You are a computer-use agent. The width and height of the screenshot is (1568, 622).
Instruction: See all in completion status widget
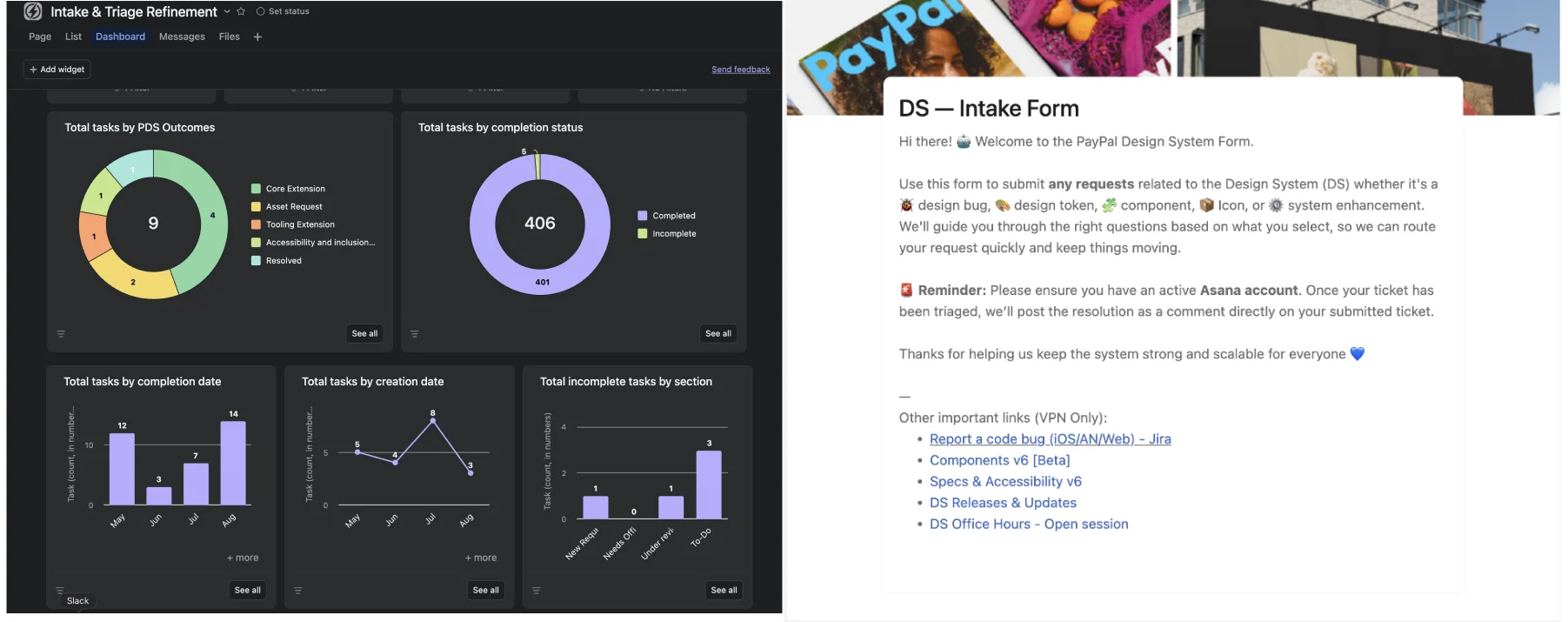718,333
